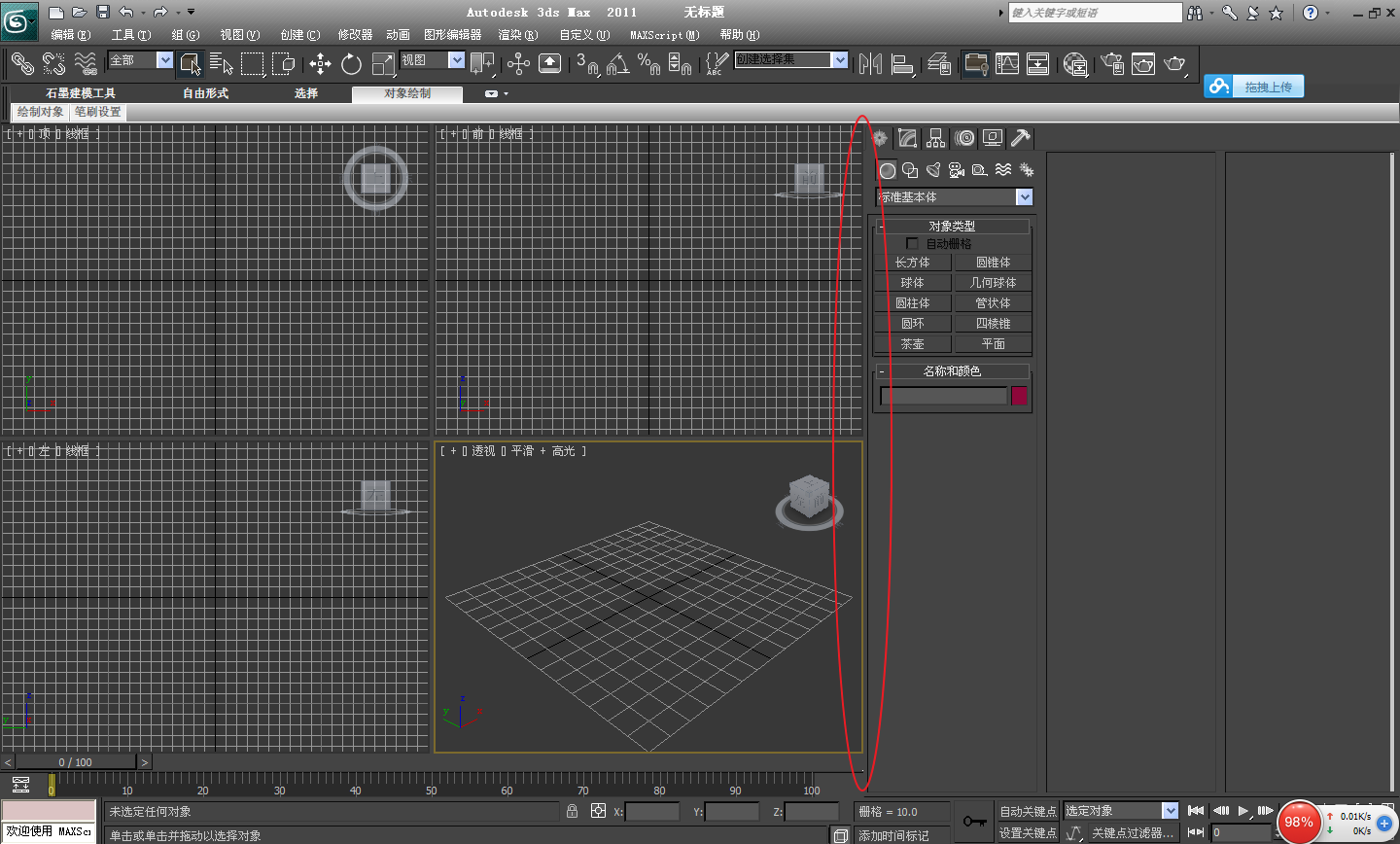
Task: Click the object color swatch
Action: click(x=1019, y=396)
